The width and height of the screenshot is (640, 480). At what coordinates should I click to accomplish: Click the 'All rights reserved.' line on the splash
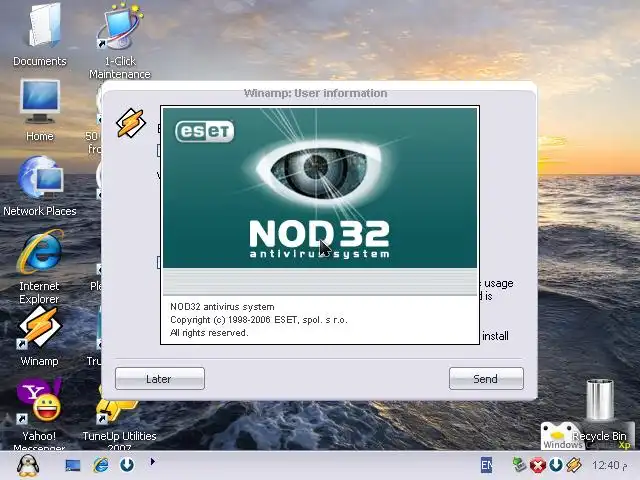209,333
